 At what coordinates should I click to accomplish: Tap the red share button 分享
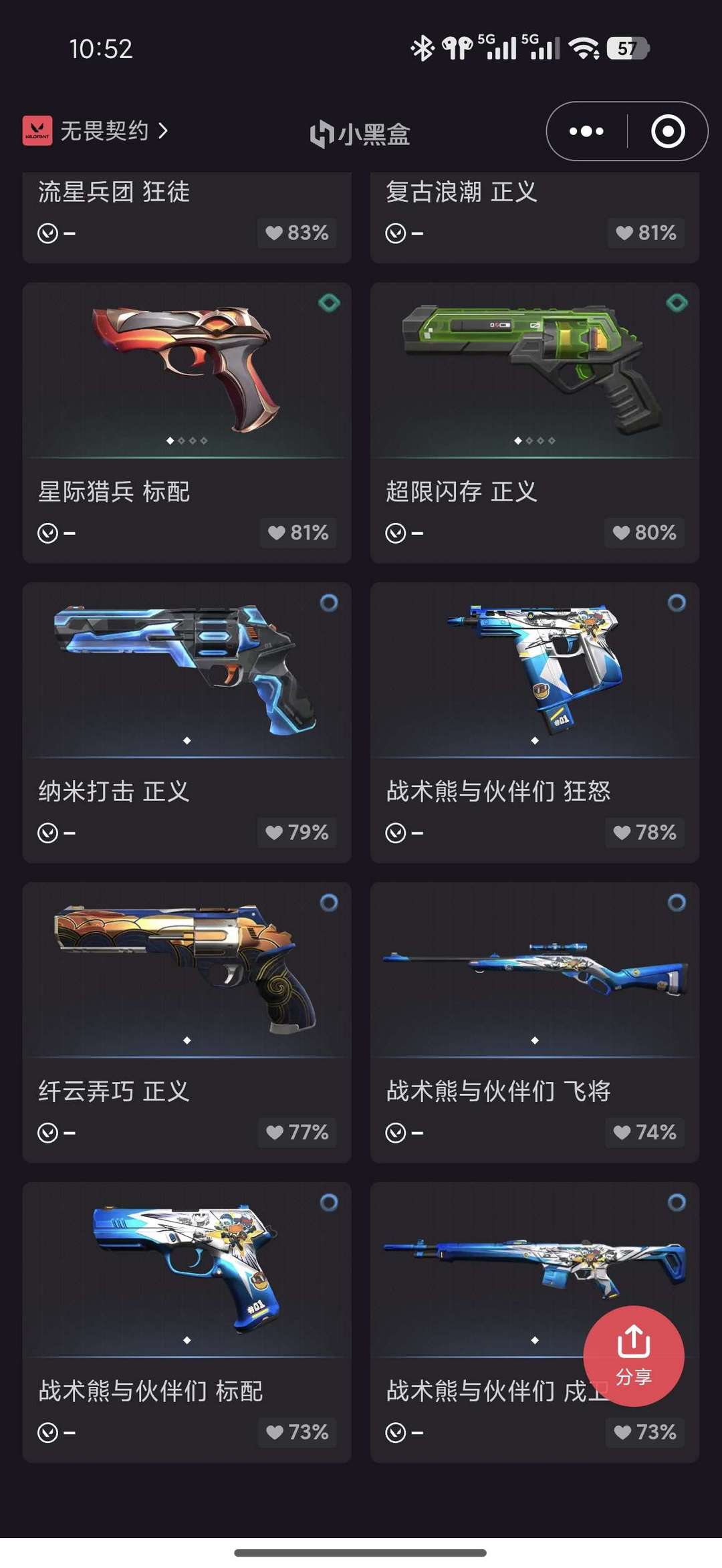[x=634, y=1356]
